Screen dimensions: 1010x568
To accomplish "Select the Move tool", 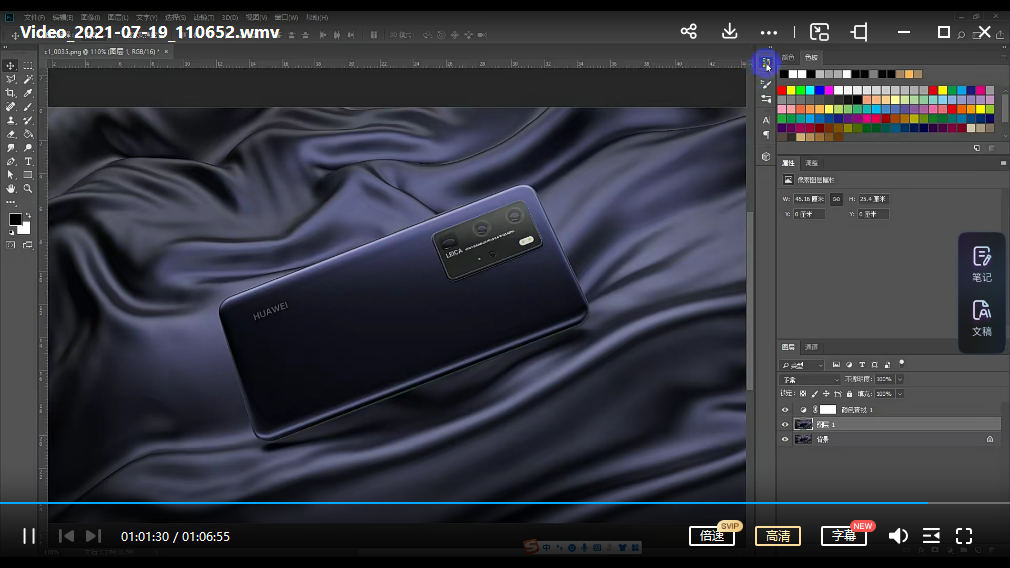I will pos(10,66).
